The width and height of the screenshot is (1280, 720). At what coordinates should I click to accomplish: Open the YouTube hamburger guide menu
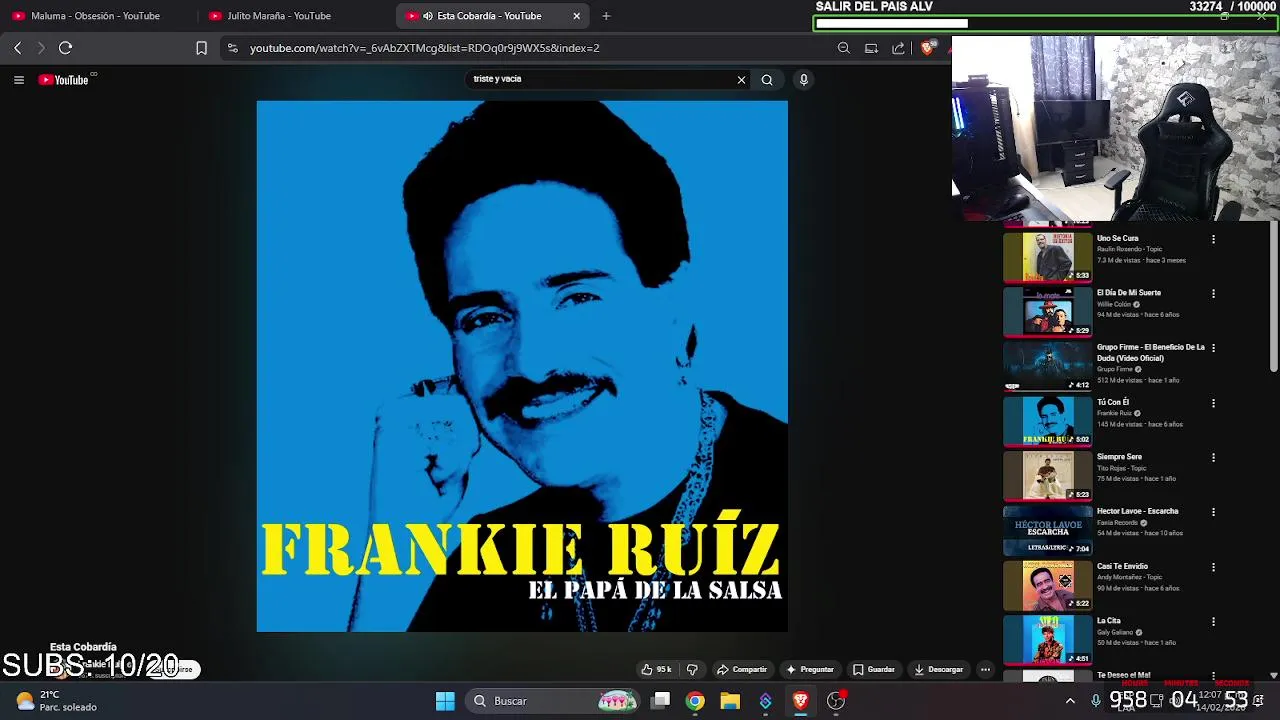[x=18, y=80]
